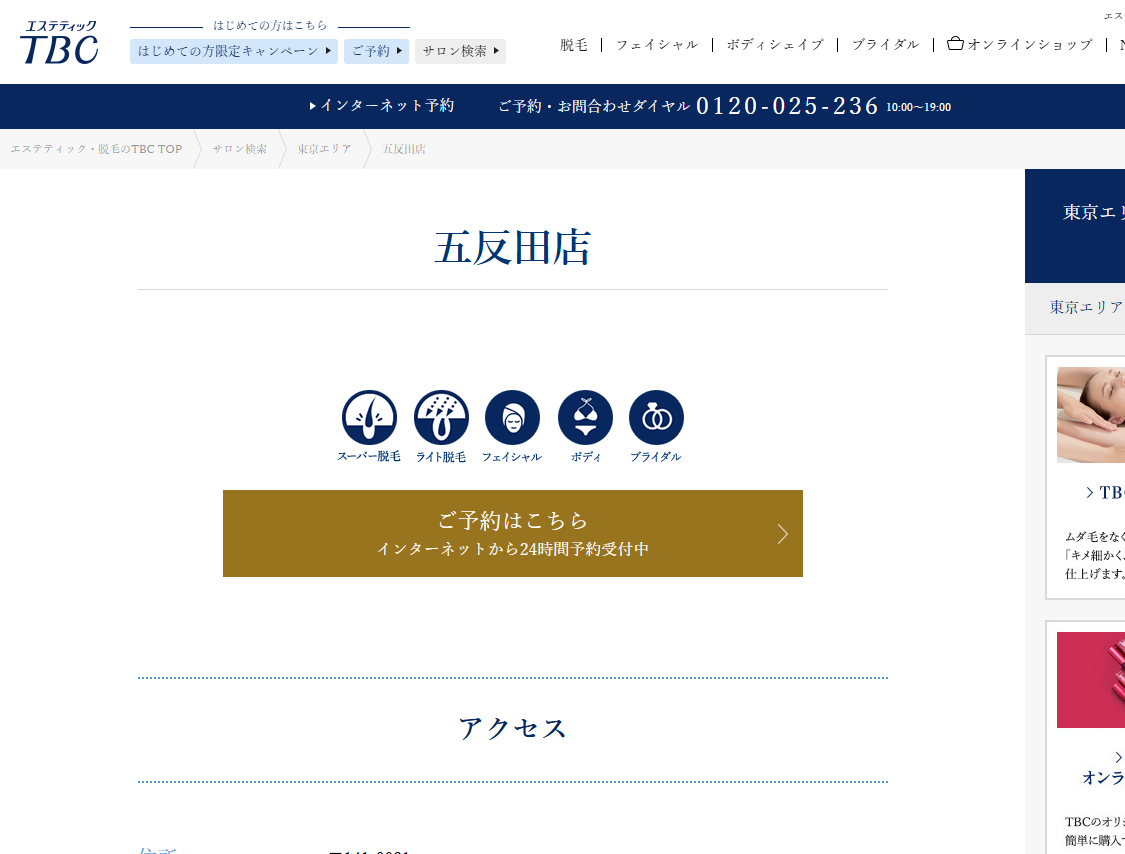Click the facial massage thumbnail in sidebar
The height and width of the screenshot is (854, 1125).
tap(1091, 415)
